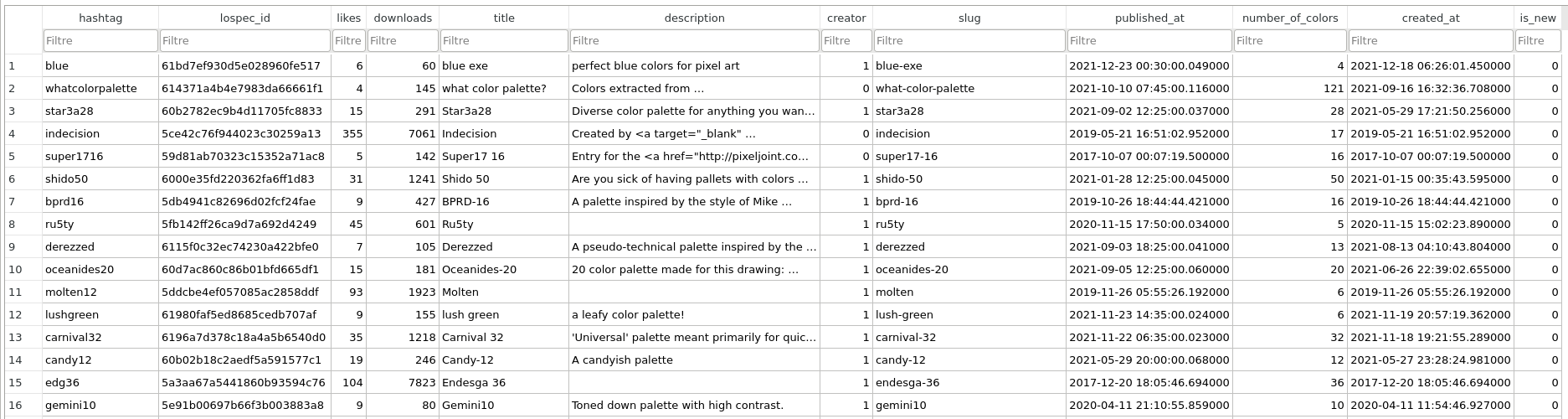Focus the title filter field
The width and height of the screenshot is (1568, 419).
[504, 40]
